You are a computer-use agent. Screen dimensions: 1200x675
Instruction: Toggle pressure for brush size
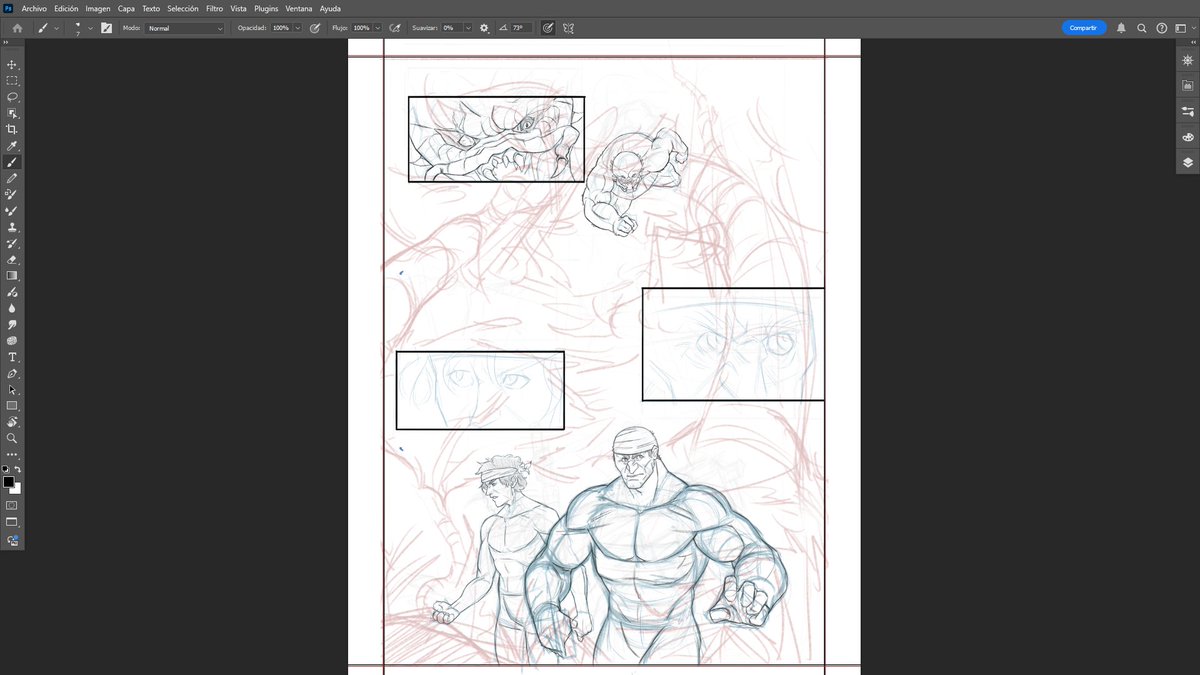[548, 28]
